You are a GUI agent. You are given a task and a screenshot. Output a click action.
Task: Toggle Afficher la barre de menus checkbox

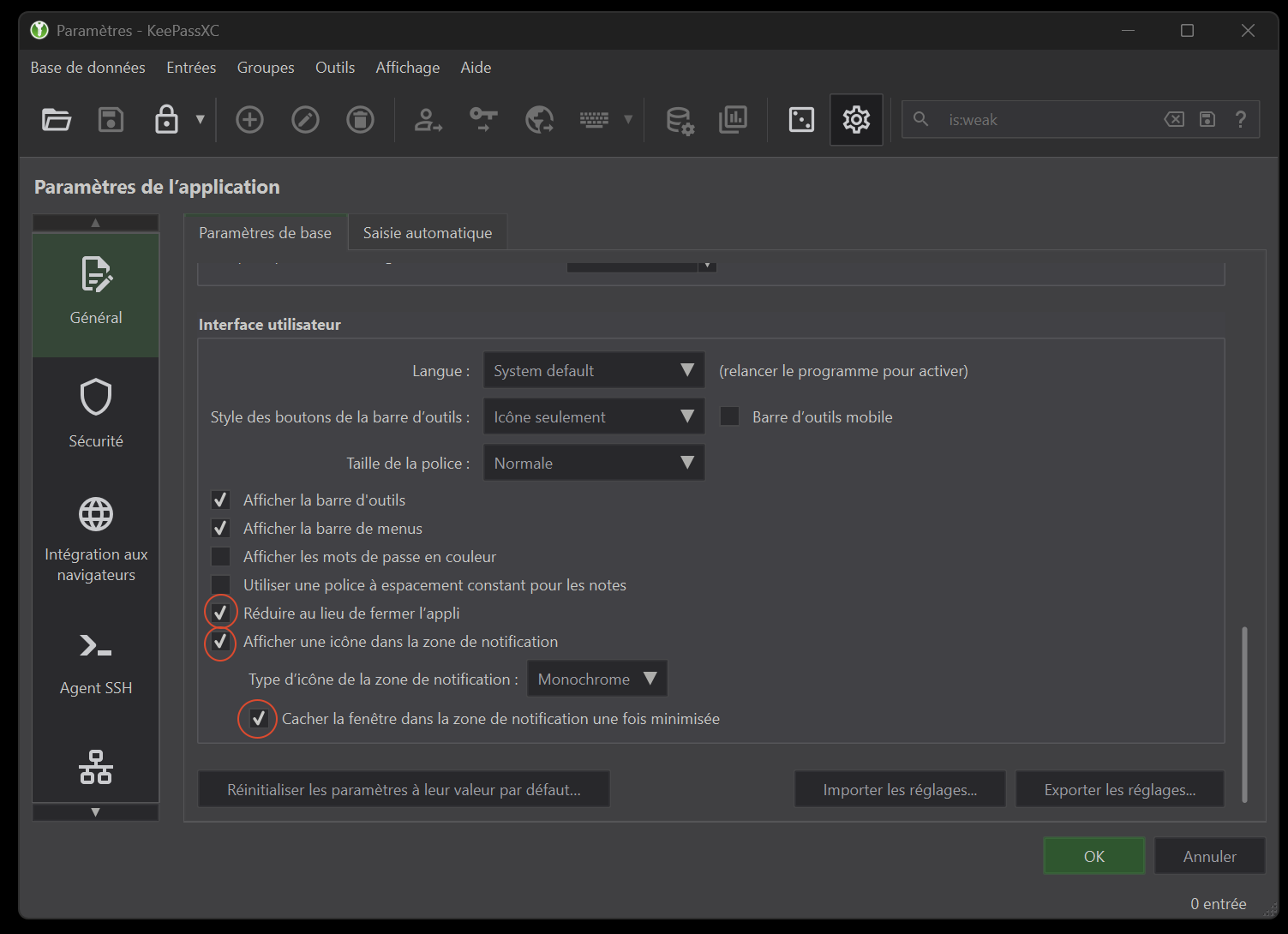(x=220, y=528)
